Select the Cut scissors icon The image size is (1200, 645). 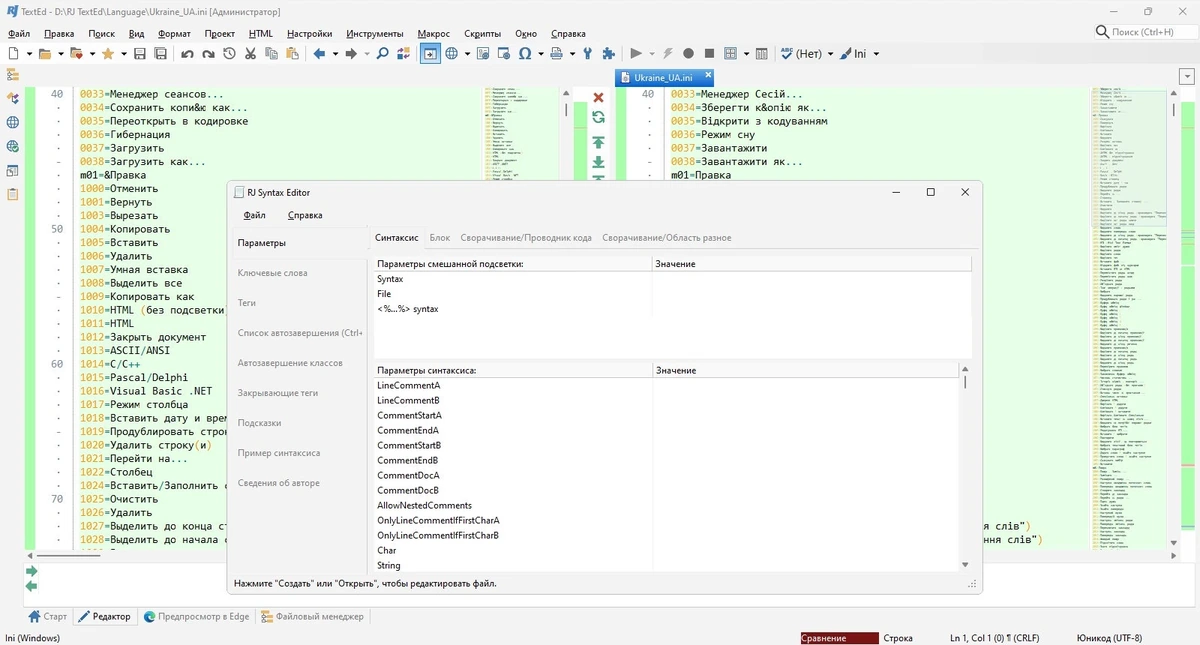[250, 54]
